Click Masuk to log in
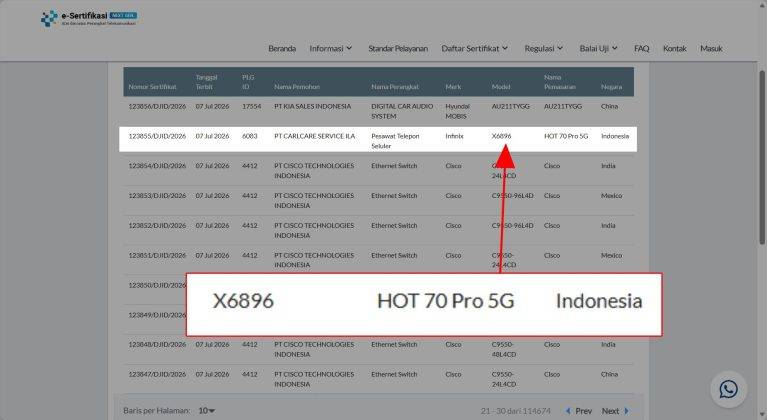 [x=711, y=48]
